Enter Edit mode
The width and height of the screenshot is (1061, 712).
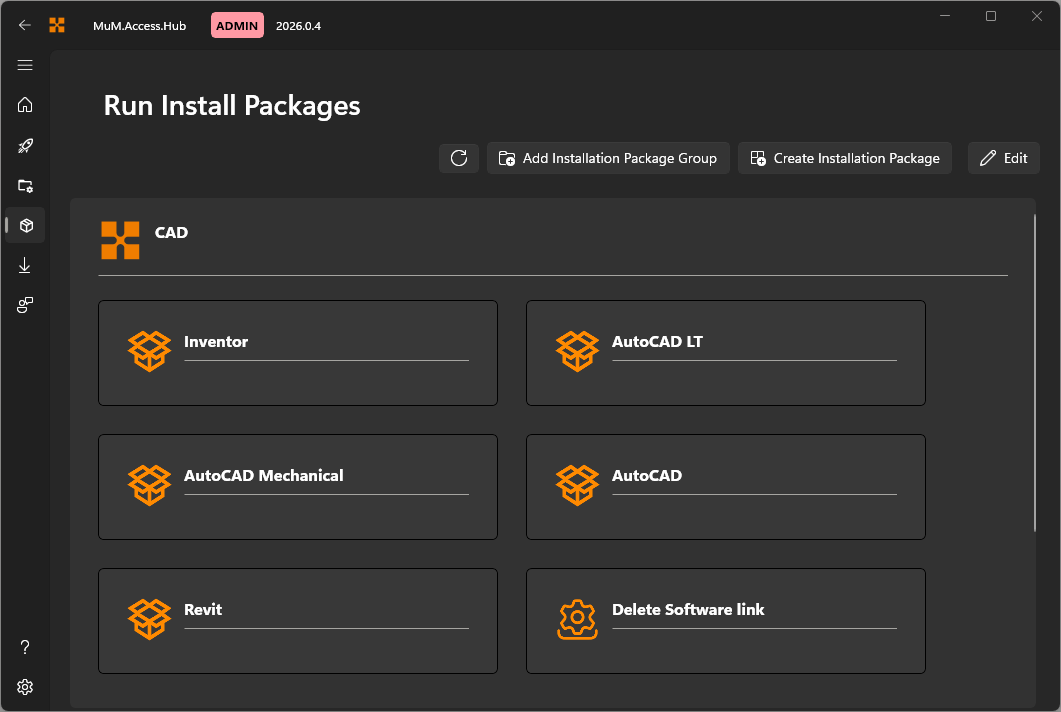(1003, 157)
